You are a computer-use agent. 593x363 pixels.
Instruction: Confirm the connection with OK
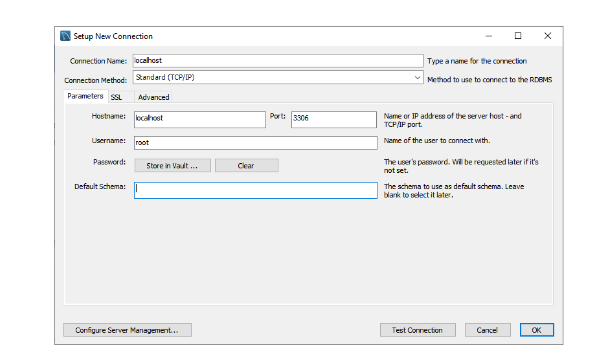tap(537, 330)
